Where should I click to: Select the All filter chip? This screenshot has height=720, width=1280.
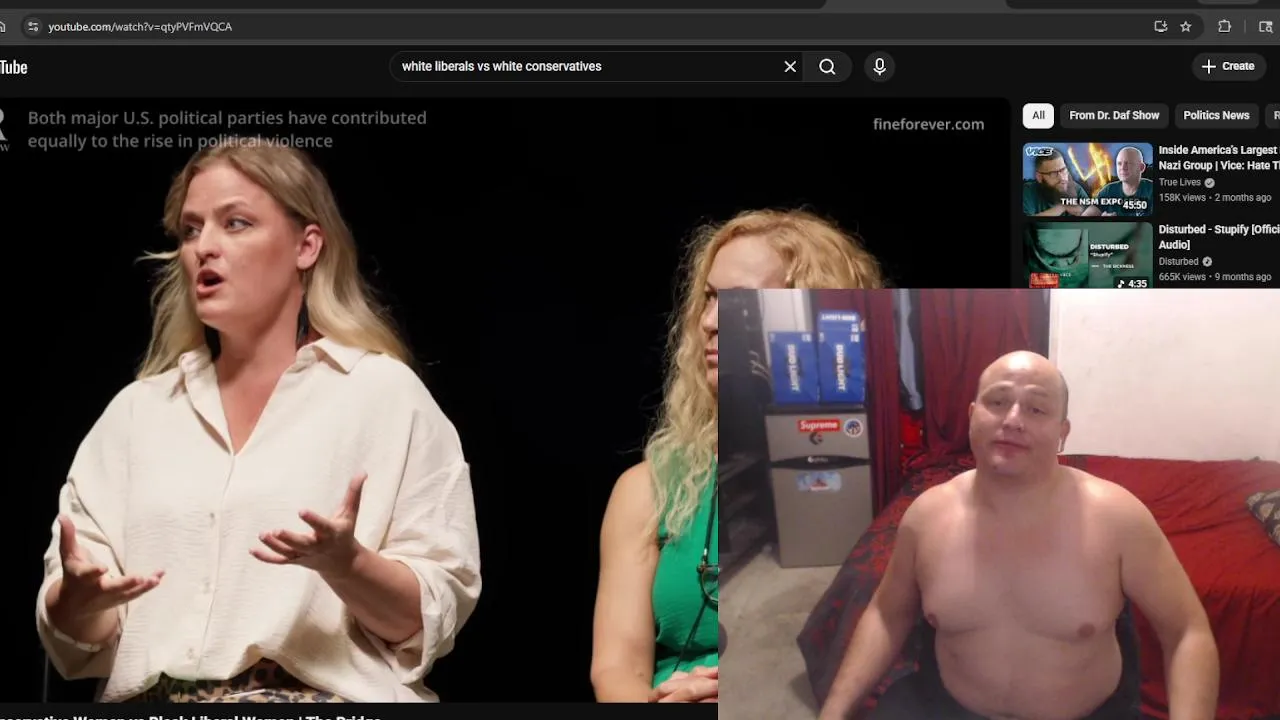tap(1038, 116)
